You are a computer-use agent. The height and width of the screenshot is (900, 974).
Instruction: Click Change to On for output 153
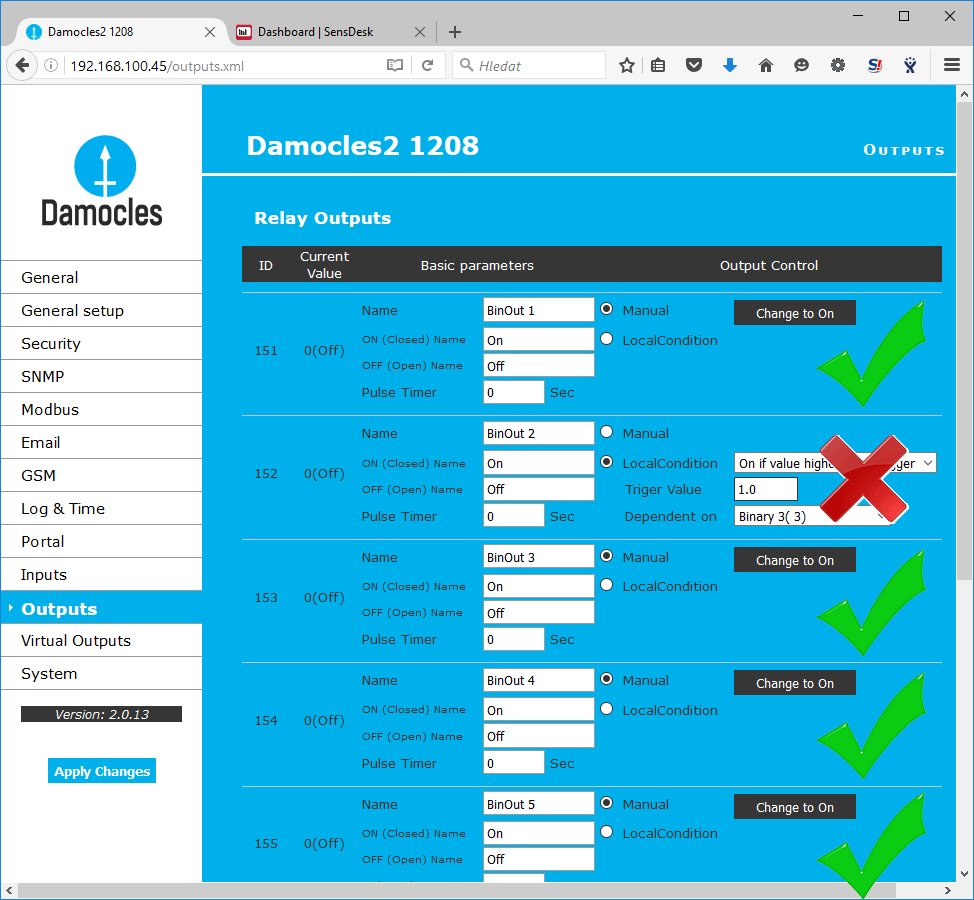point(794,560)
